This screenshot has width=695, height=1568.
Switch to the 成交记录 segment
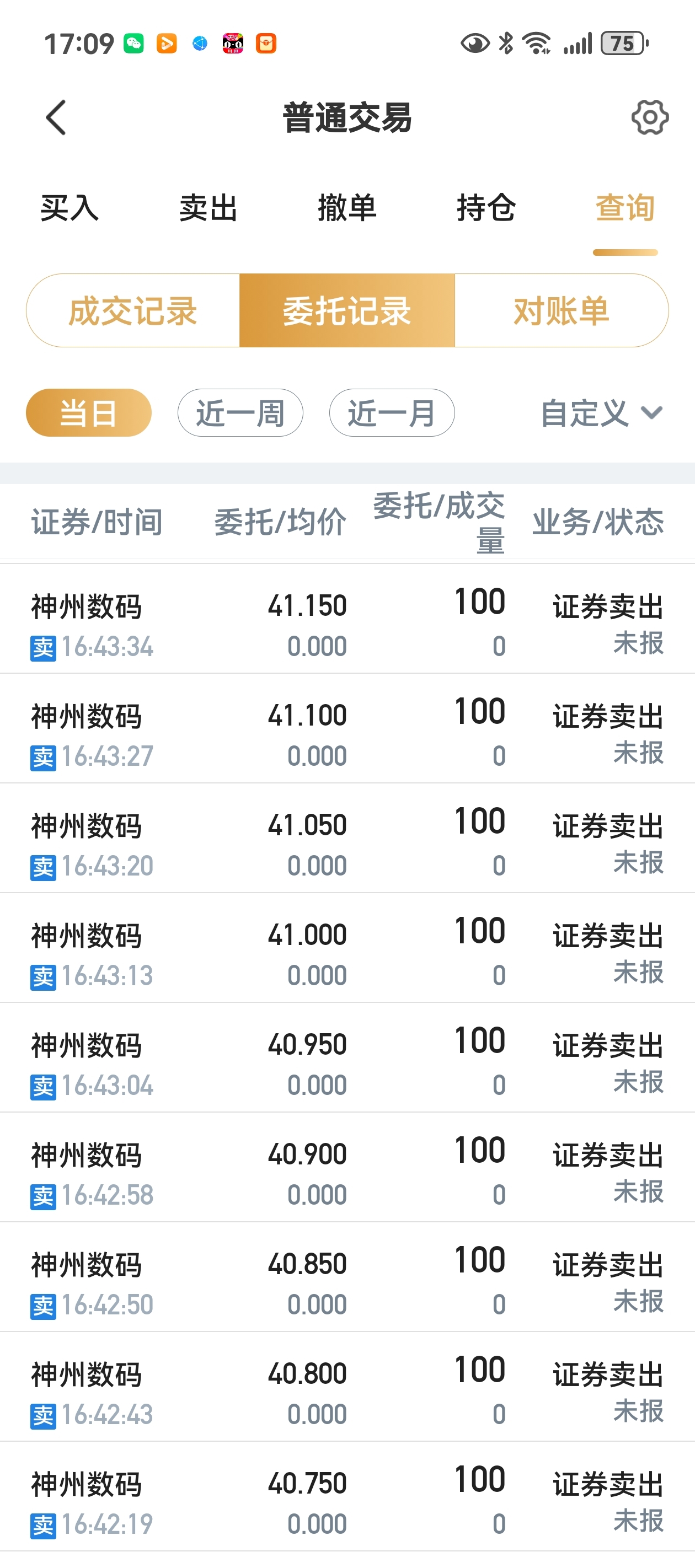(x=133, y=310)
